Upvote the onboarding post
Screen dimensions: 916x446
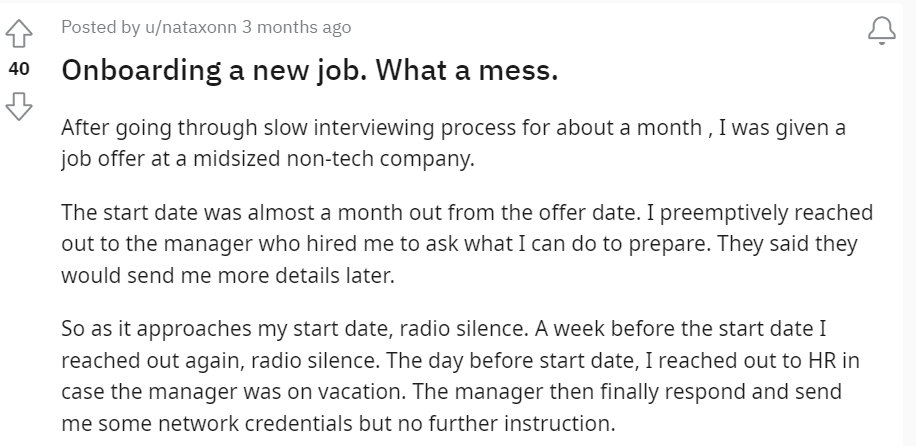point(20,34)
